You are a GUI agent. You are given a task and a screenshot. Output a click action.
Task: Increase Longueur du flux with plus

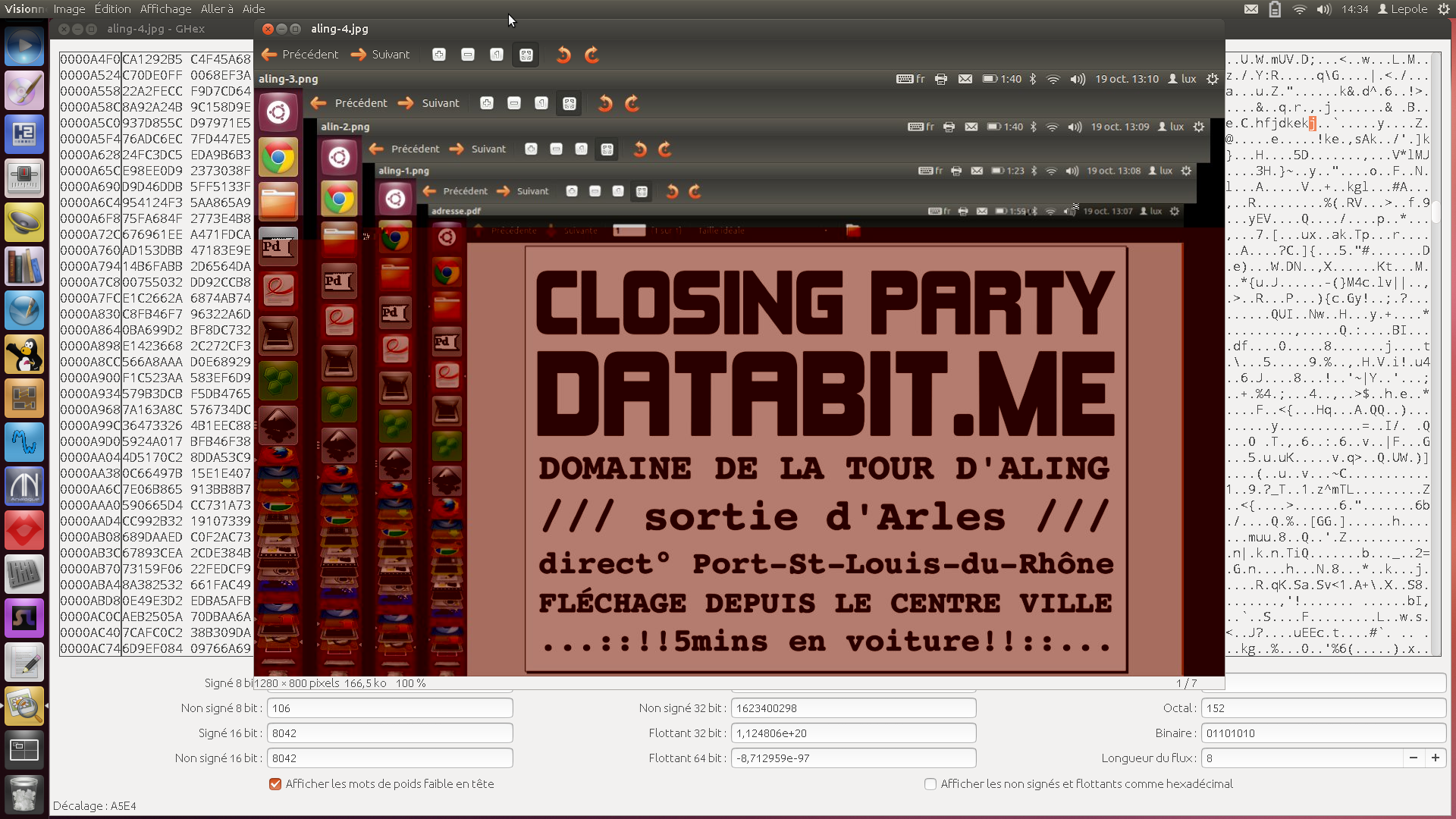point(1436,758)
